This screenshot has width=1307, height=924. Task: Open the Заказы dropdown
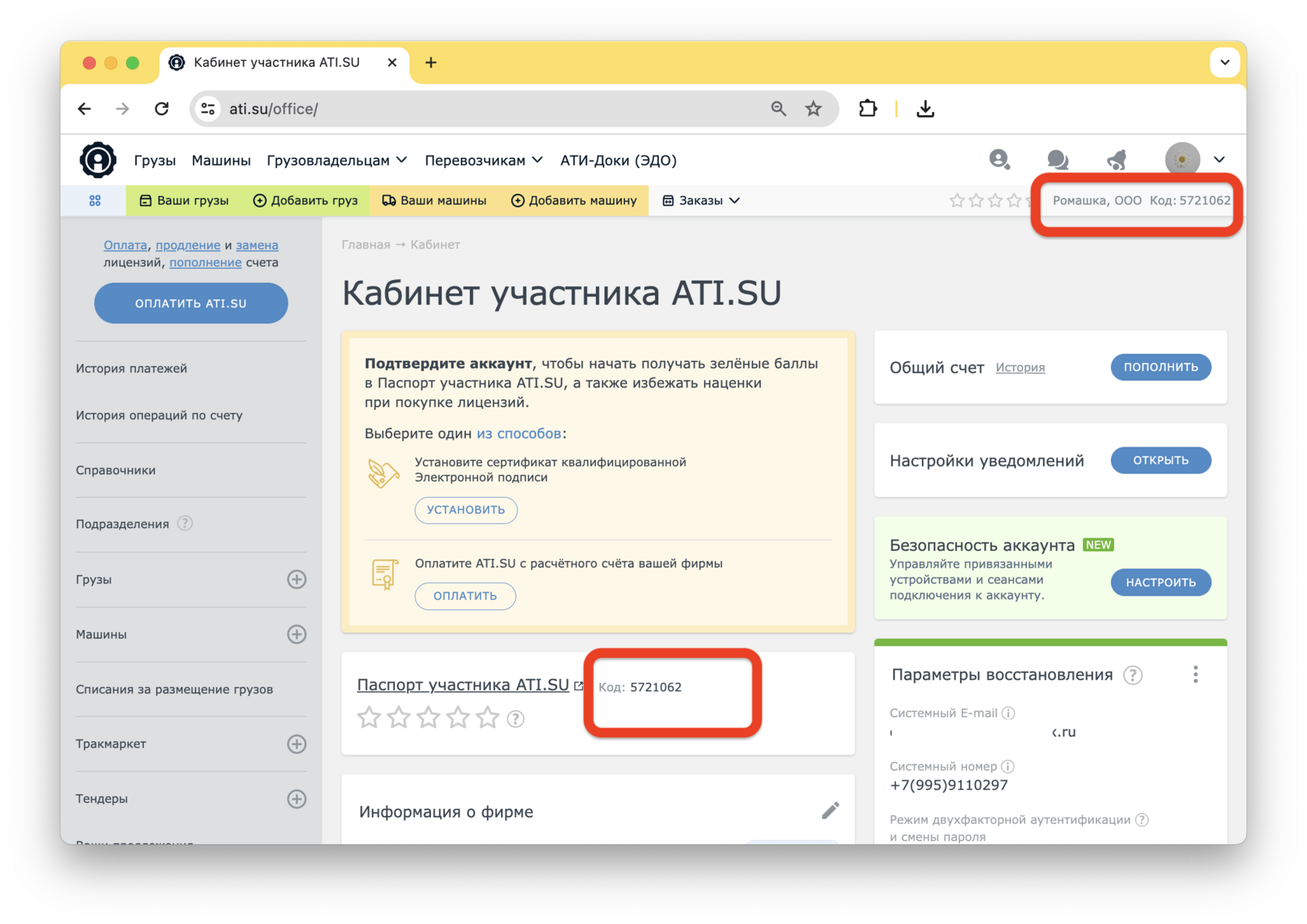point(701,201)
